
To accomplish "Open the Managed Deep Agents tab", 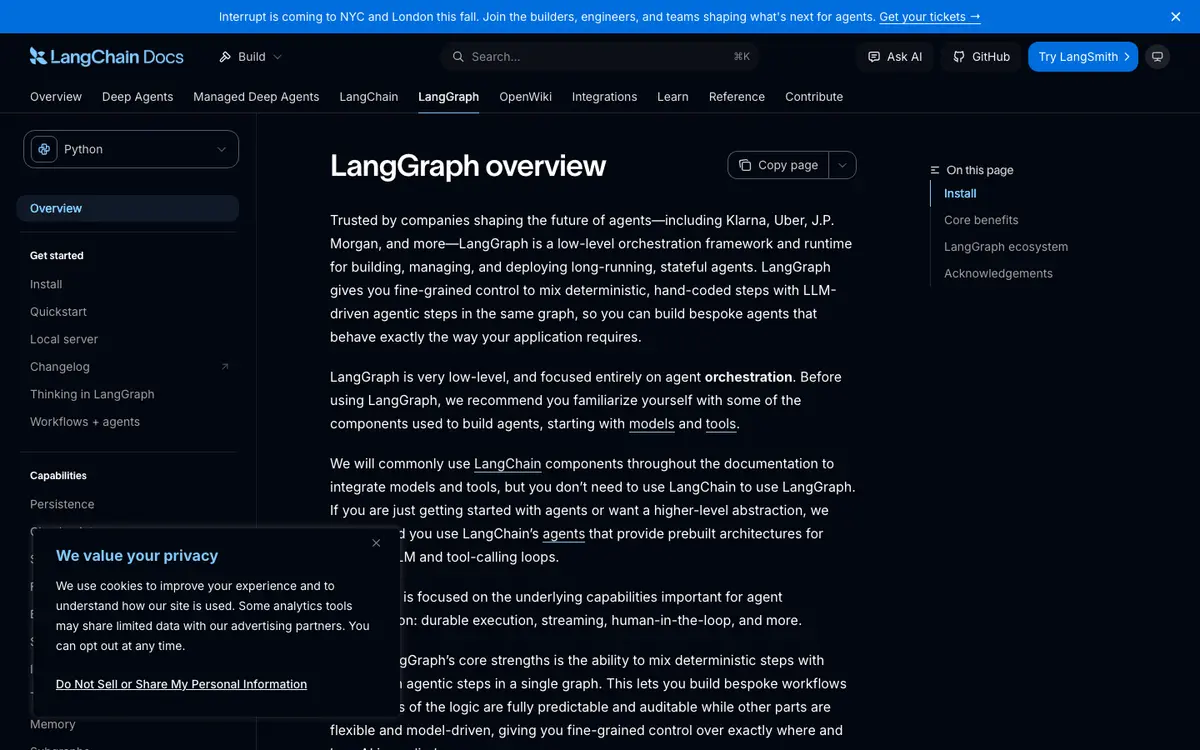I will point(256,97).
